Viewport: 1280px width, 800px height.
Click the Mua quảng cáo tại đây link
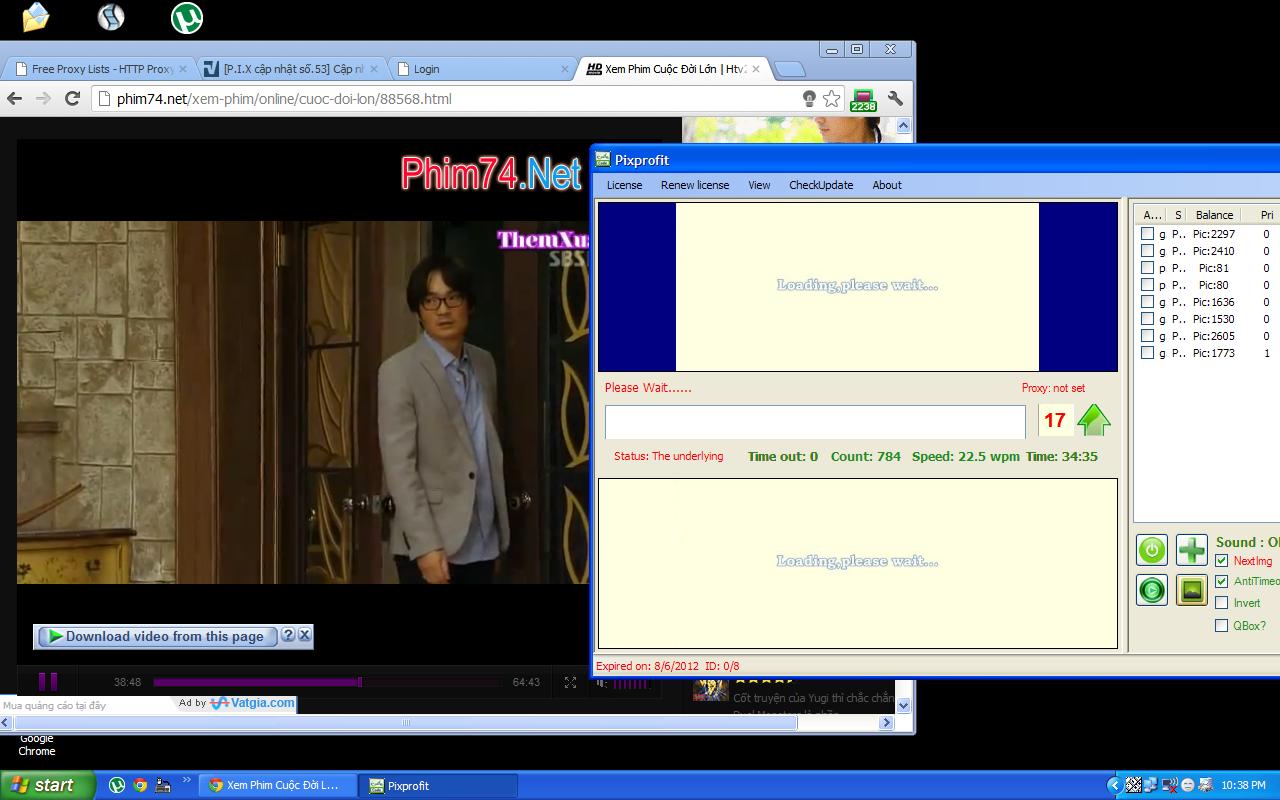pos(54,706)
